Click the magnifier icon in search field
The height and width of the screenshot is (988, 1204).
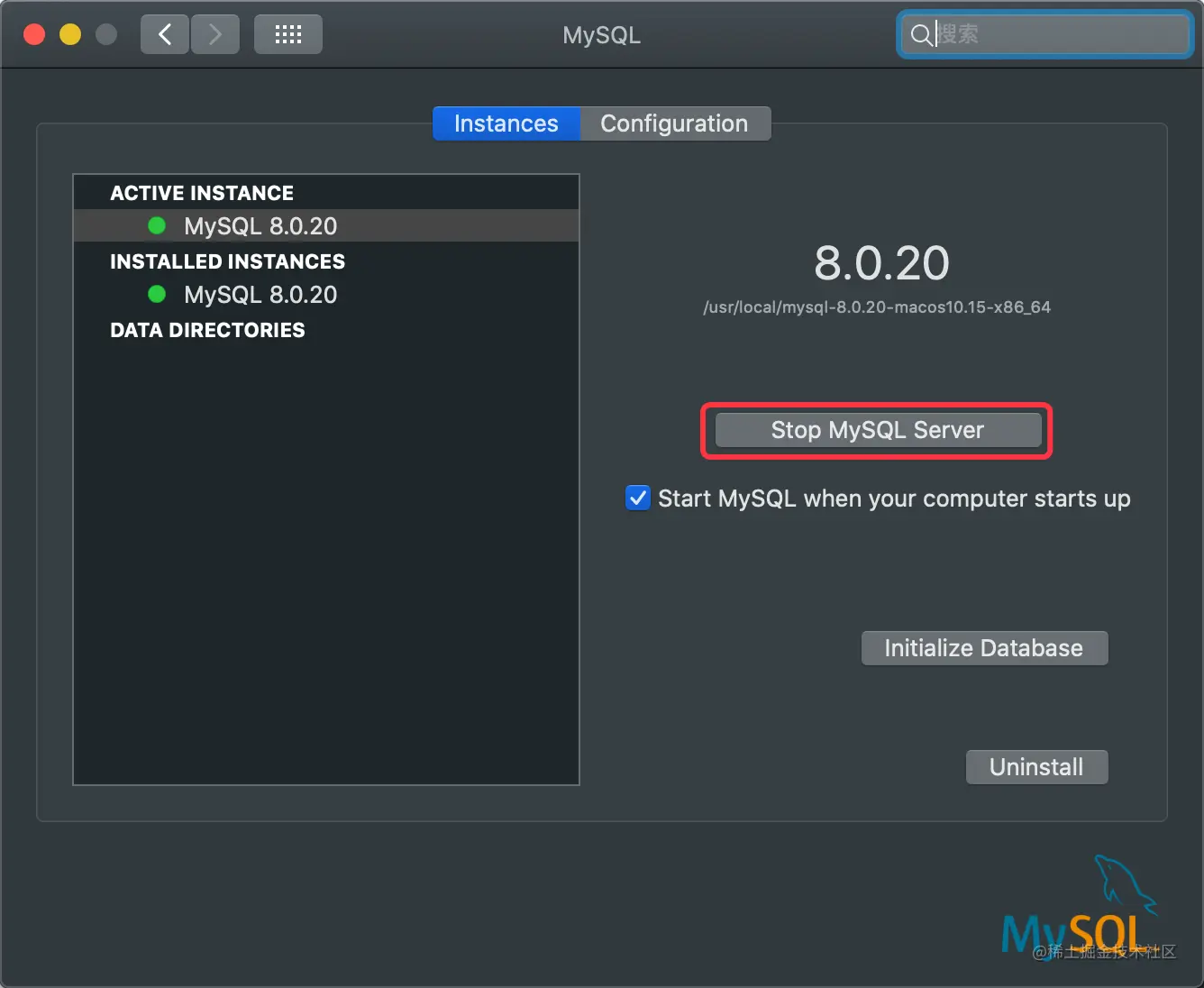point(921,35)
